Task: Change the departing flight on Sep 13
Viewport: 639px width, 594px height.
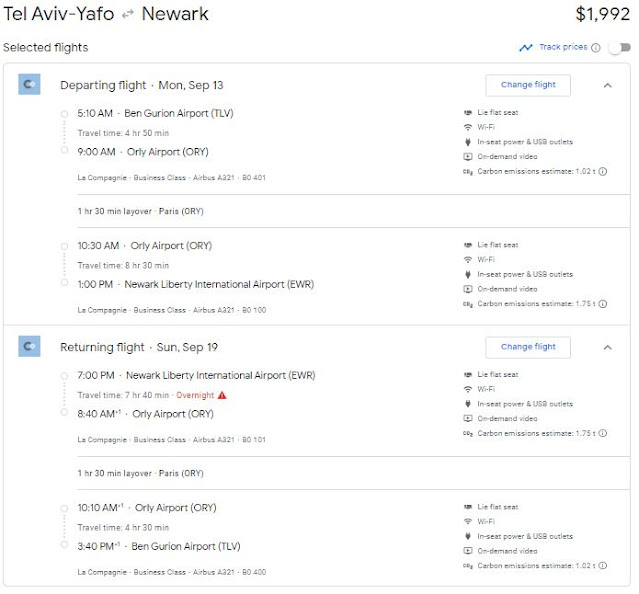Action: click(x=528, y=85)
